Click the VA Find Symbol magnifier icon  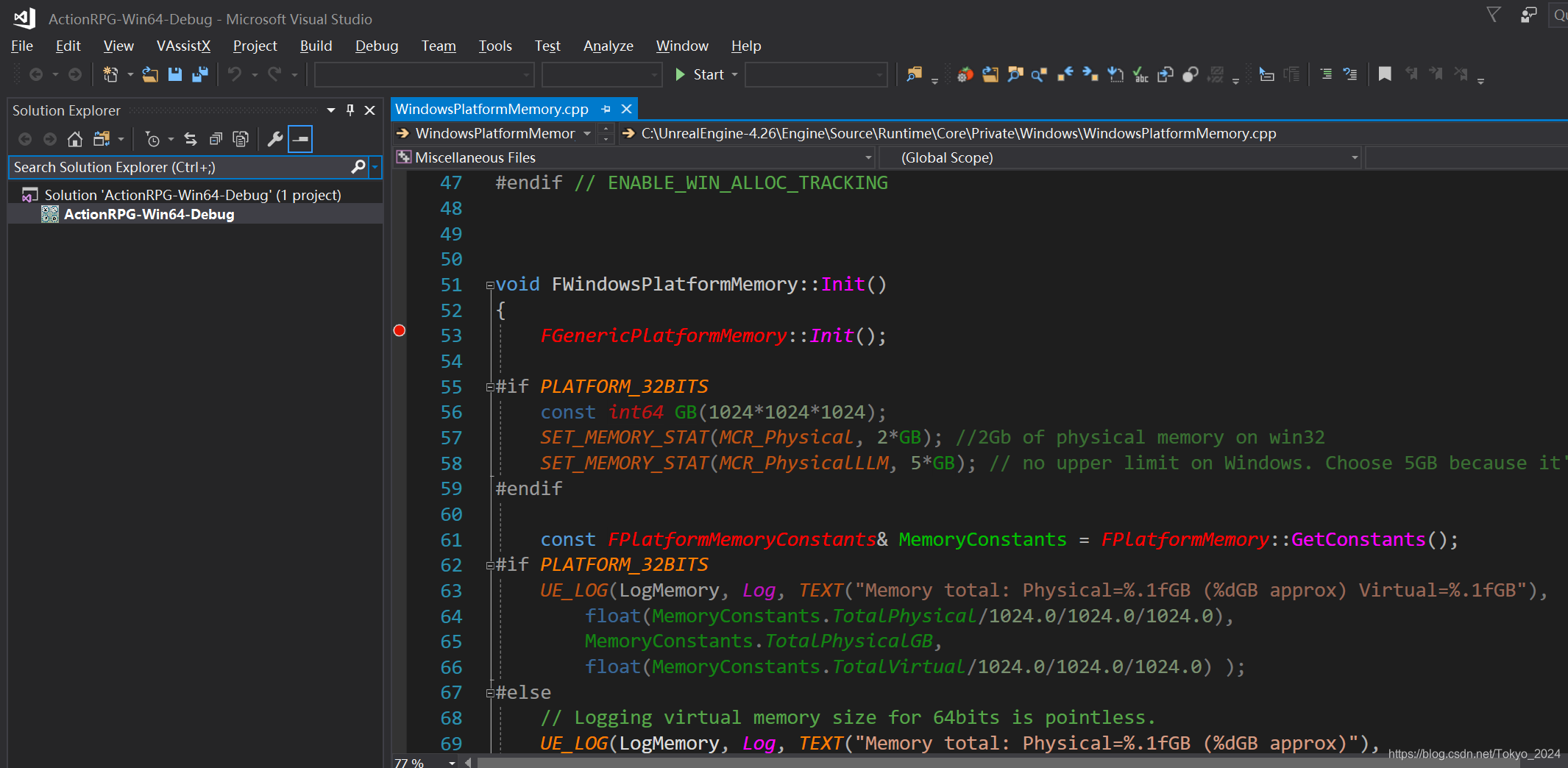(1015, 74)
